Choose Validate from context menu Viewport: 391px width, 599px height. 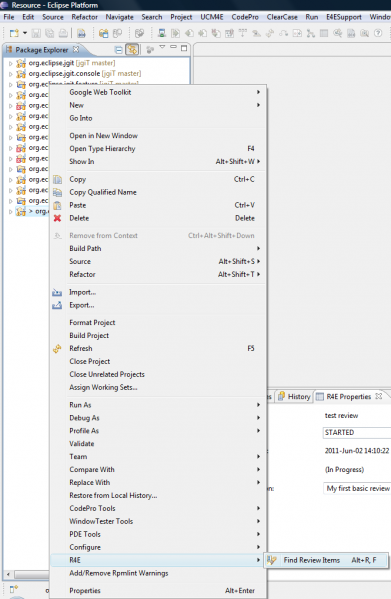[x=158, y=444]
